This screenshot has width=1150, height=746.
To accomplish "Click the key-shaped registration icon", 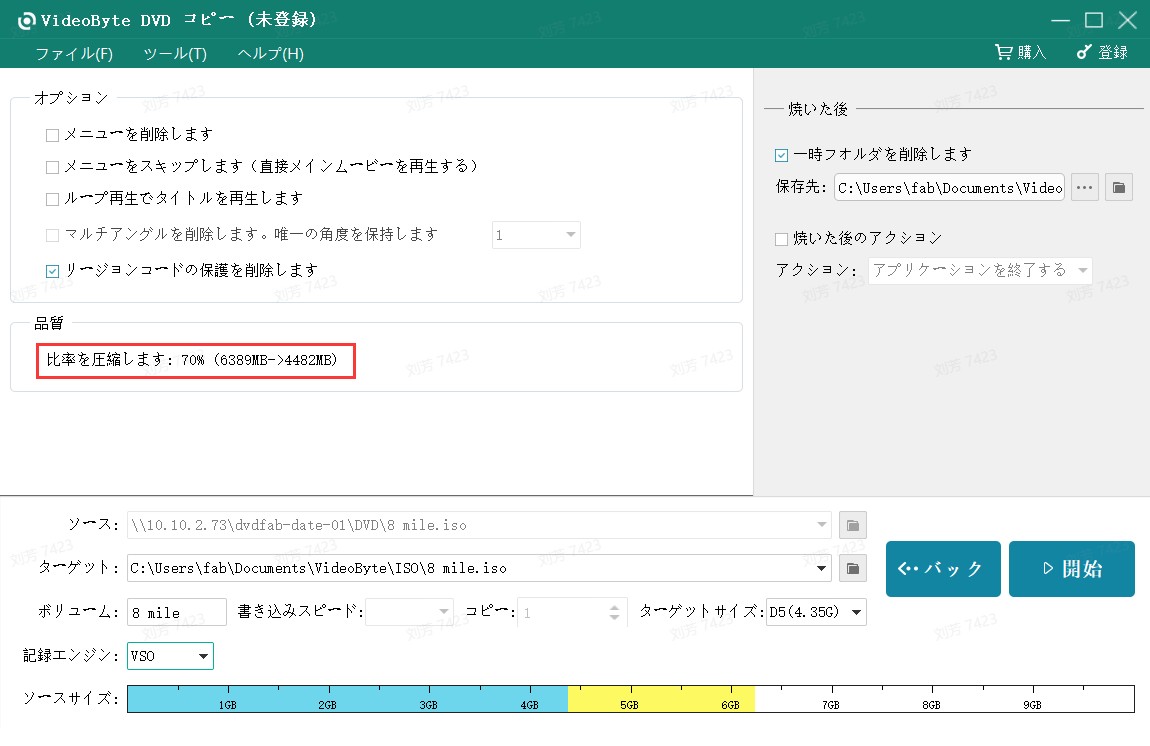I will (1083, 53).
